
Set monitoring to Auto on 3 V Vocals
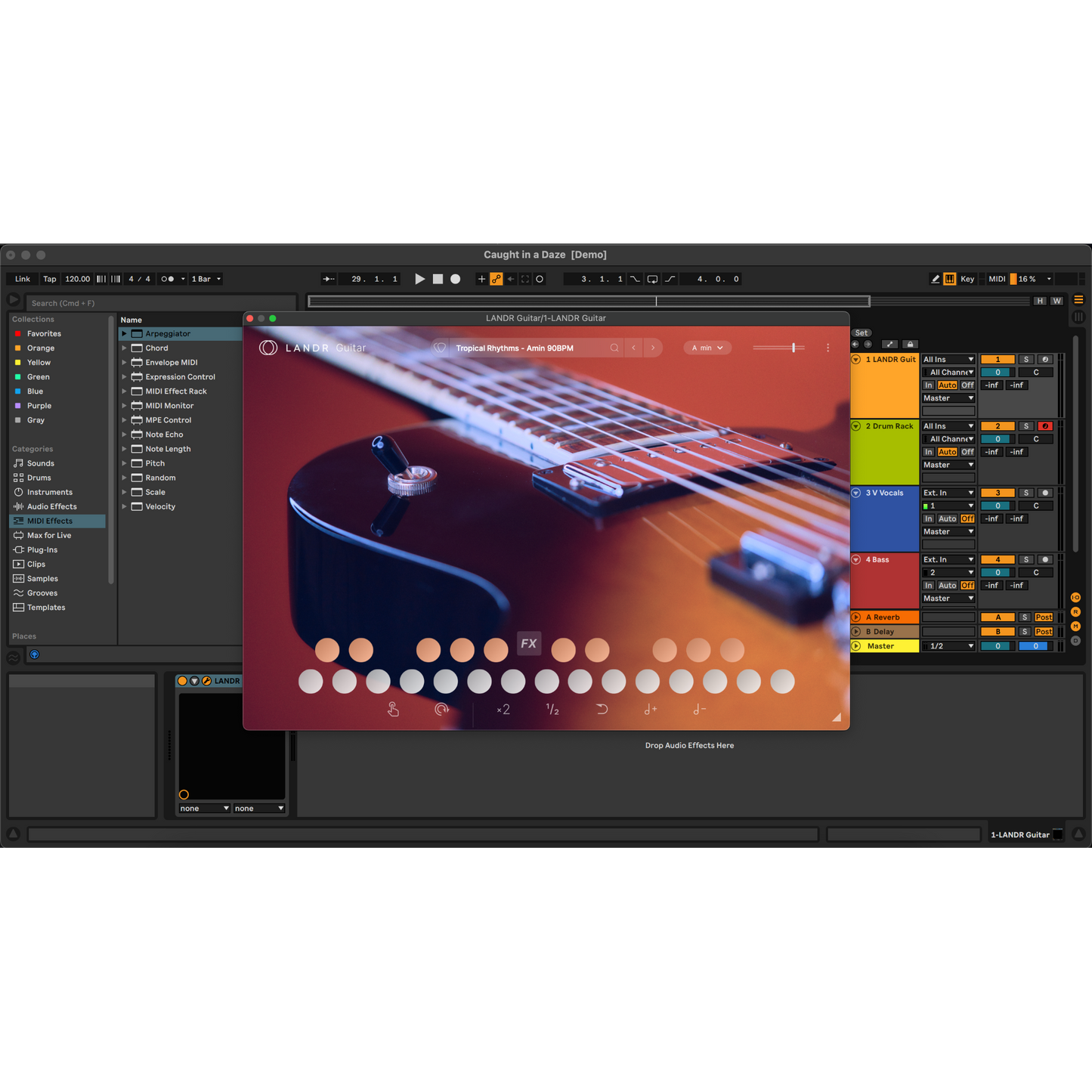[x=947, y=518]
